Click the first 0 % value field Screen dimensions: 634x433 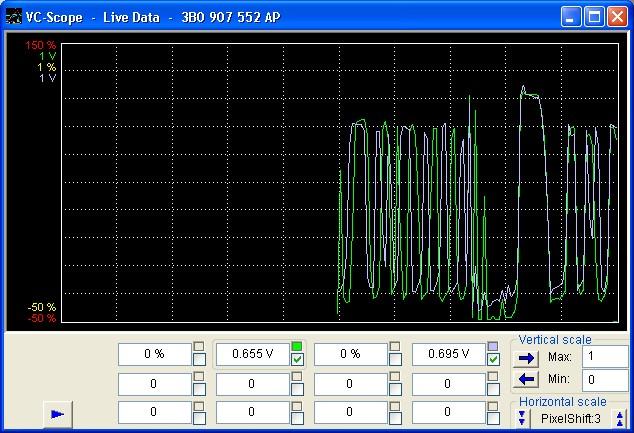point(154,354)
